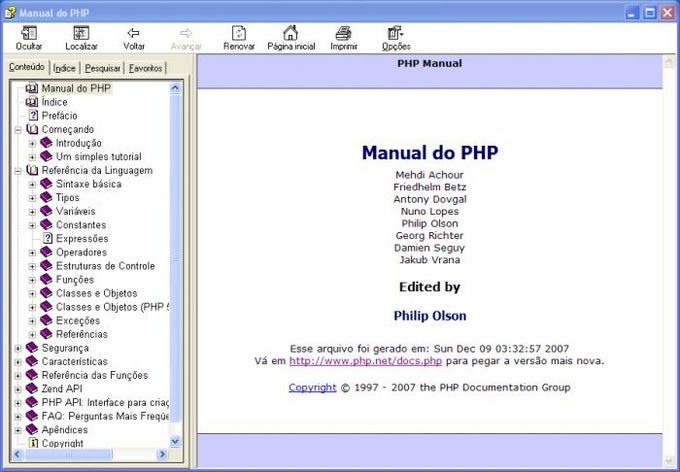Viewport: 680px width, 472px height.
Task: Click the book icon beside Segurança
Action: point(32,347)
